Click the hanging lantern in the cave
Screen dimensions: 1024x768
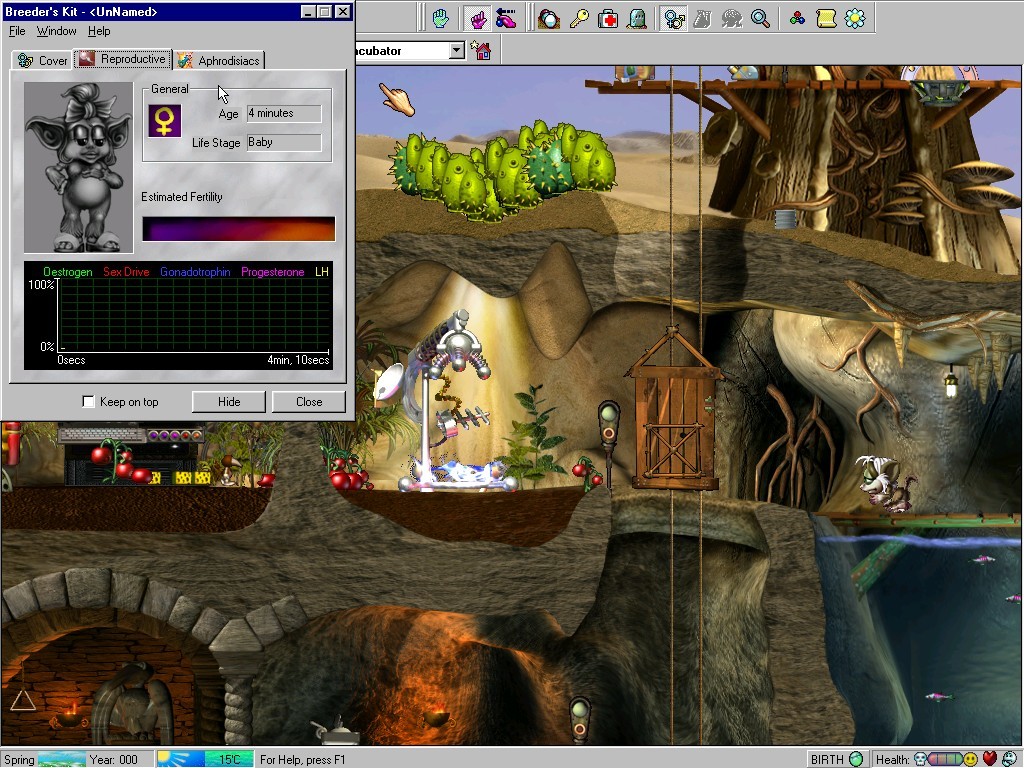pyautogui.click(x=951, y=384)
